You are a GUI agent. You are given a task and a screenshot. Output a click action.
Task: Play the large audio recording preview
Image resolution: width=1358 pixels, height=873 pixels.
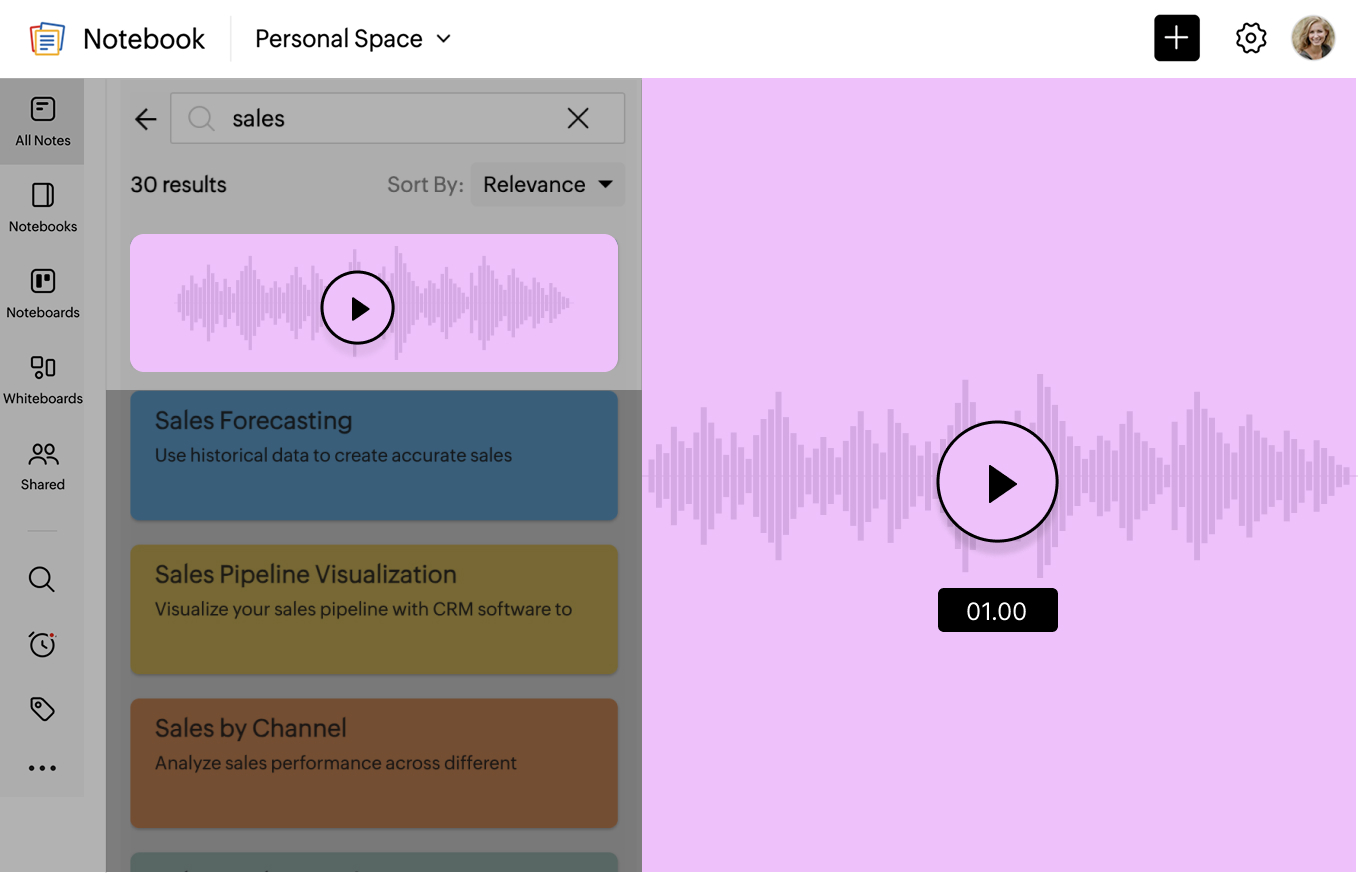pos(997,483)
